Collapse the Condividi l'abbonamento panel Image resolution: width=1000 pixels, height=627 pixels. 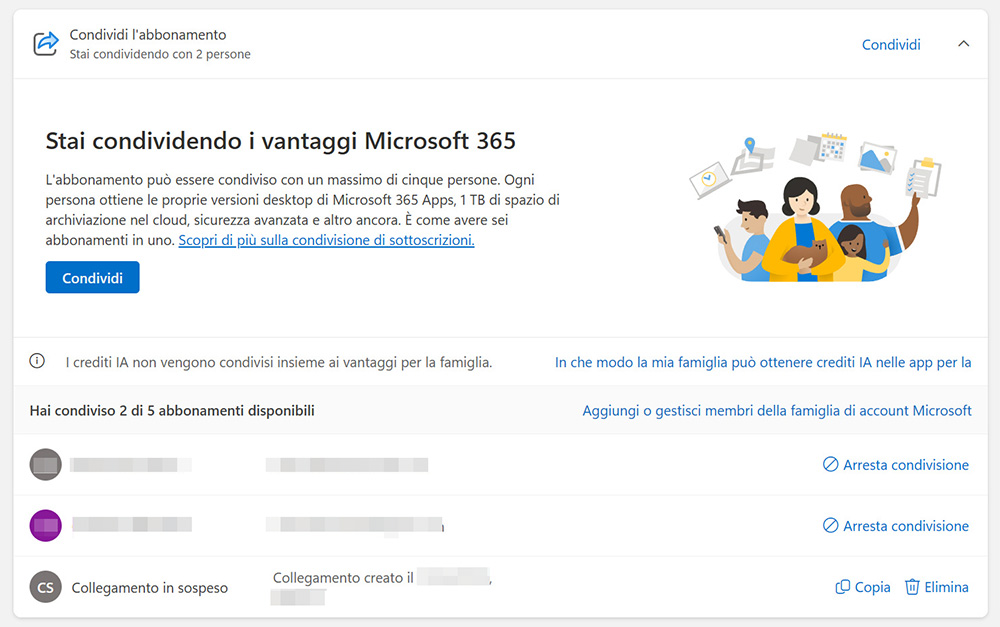[x=963, y=44]
